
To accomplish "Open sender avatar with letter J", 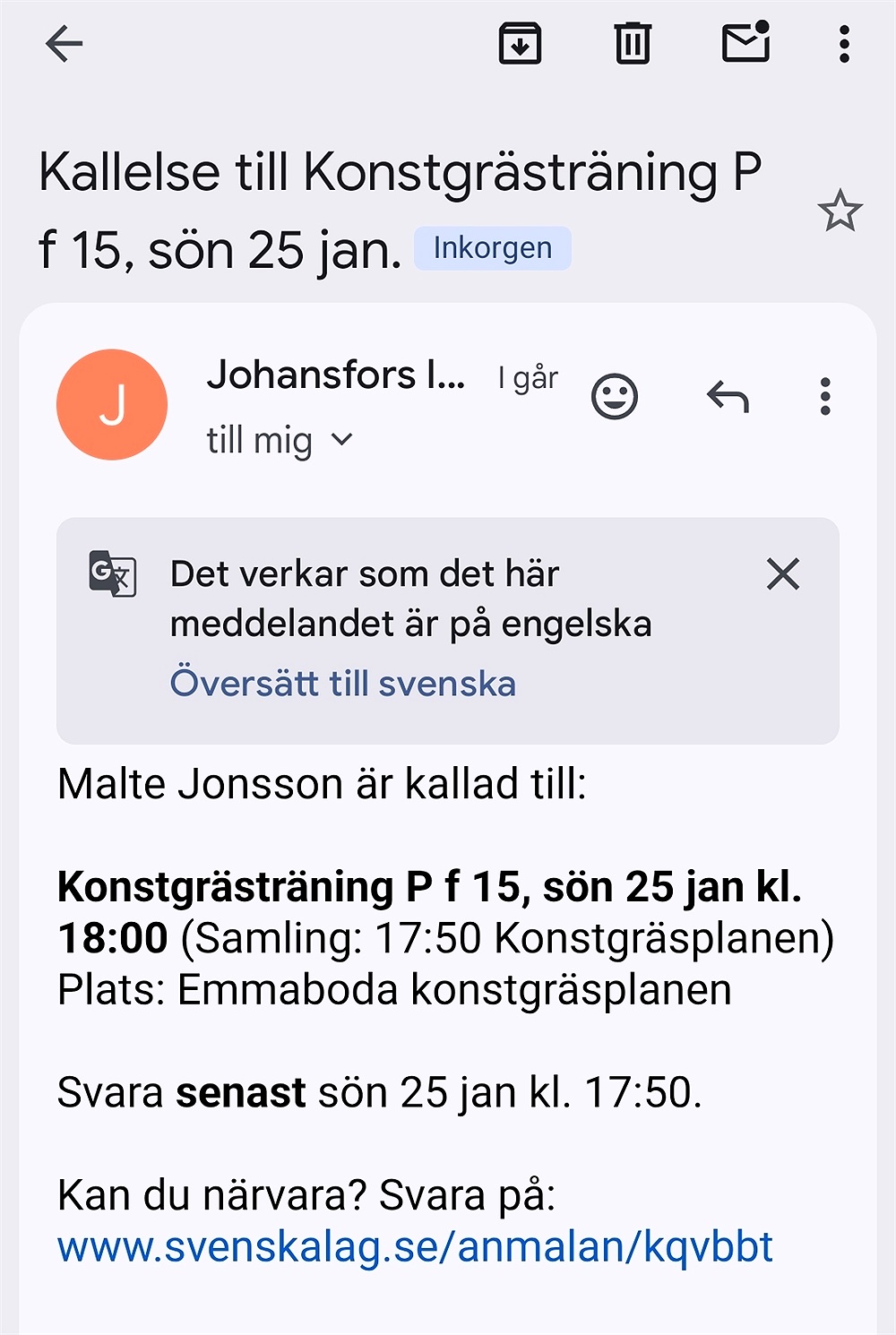I will pyautogui.click(x=112, y=405).
